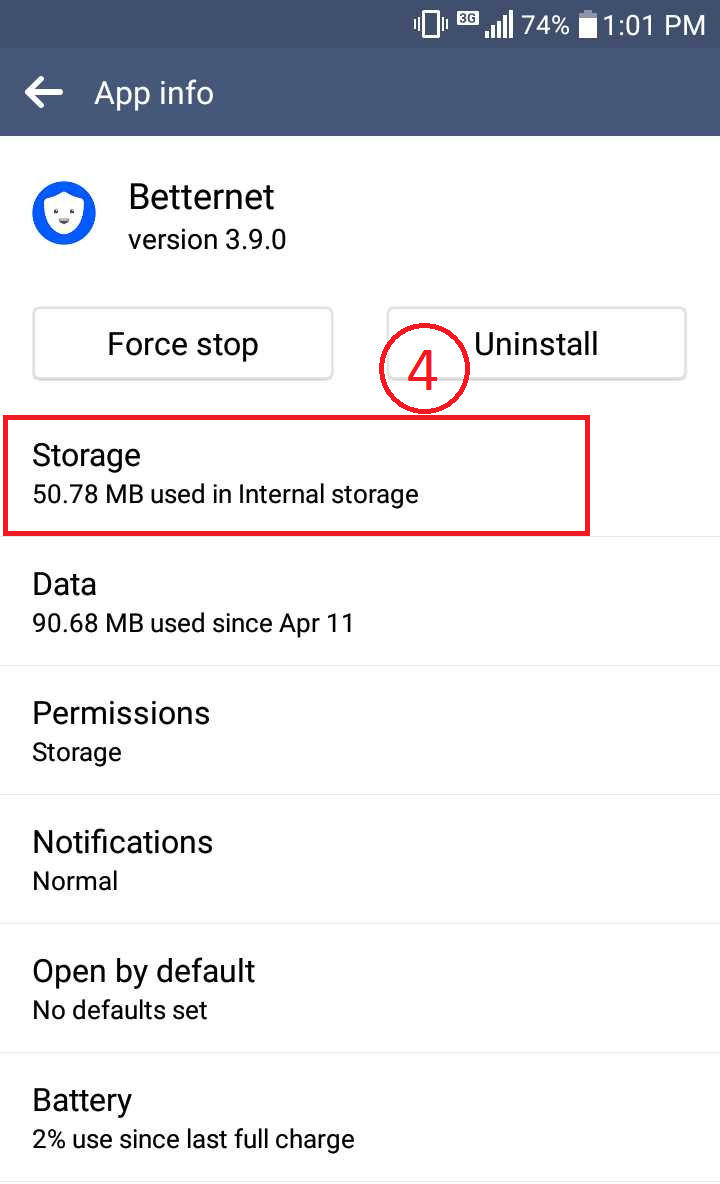The height and width of the screenshot is (1184, 720).
Task: Tap the battery status icon
Action: [x=588, y=24]
